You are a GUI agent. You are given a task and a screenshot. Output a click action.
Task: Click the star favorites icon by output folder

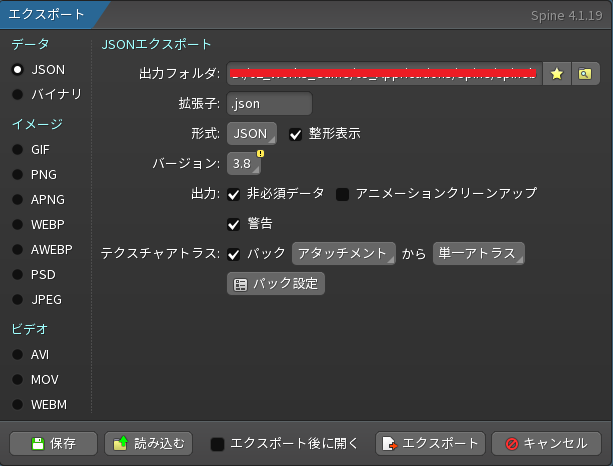click(557, 73)
